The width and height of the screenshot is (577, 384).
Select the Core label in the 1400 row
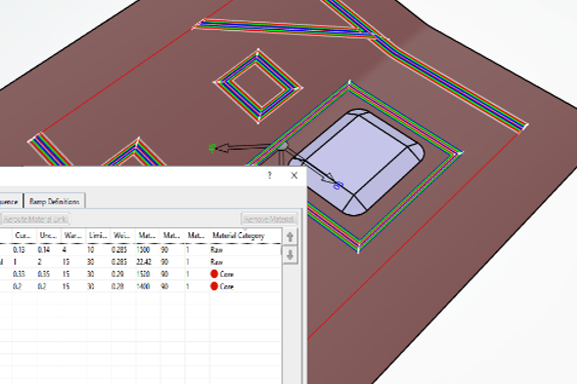pos(227,286)
